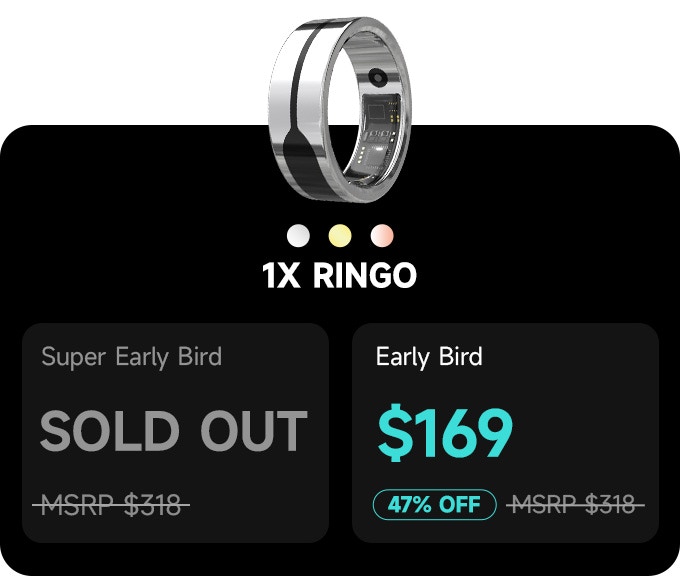Select the Early Bird pricing card
This screenshot has height=576, width=680.
505,432
